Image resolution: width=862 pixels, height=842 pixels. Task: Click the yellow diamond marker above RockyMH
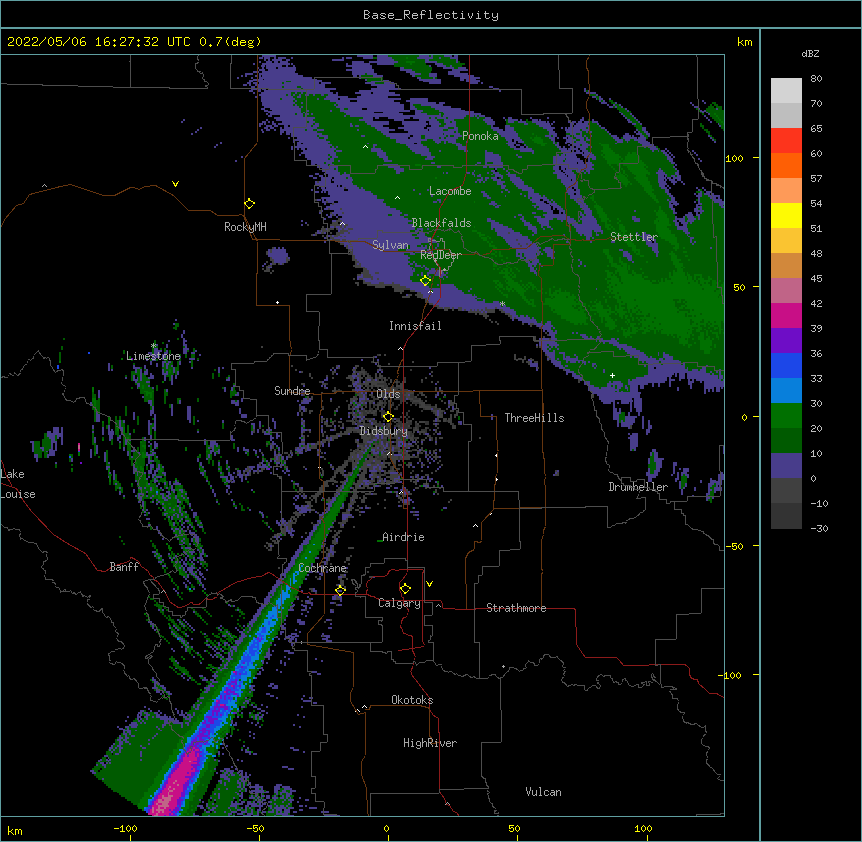tap(250, 204)
